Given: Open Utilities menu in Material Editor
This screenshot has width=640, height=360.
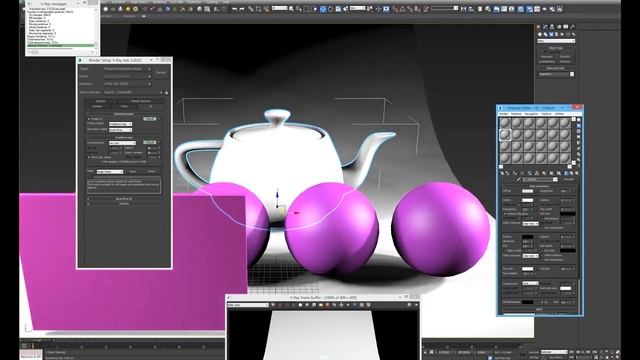Looking at the screenshot, I should pyautogui.click(x=559, y=114).
